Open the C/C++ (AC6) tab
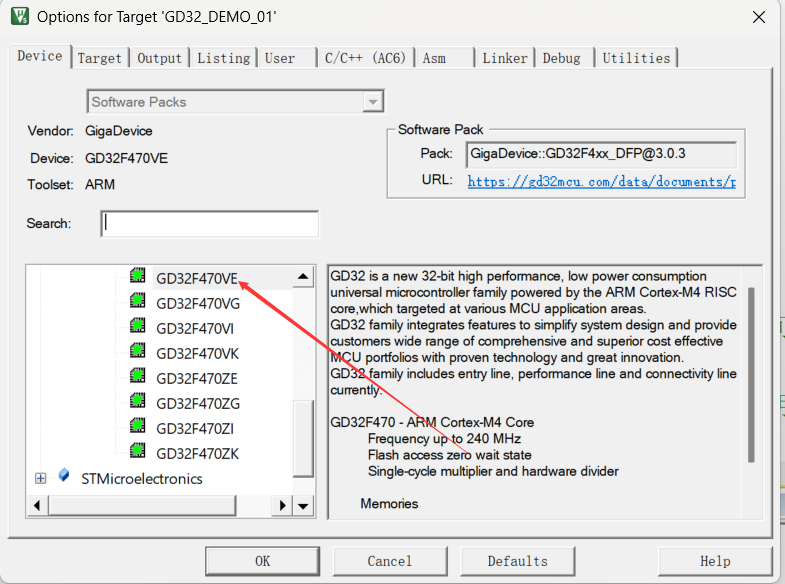 365,58
